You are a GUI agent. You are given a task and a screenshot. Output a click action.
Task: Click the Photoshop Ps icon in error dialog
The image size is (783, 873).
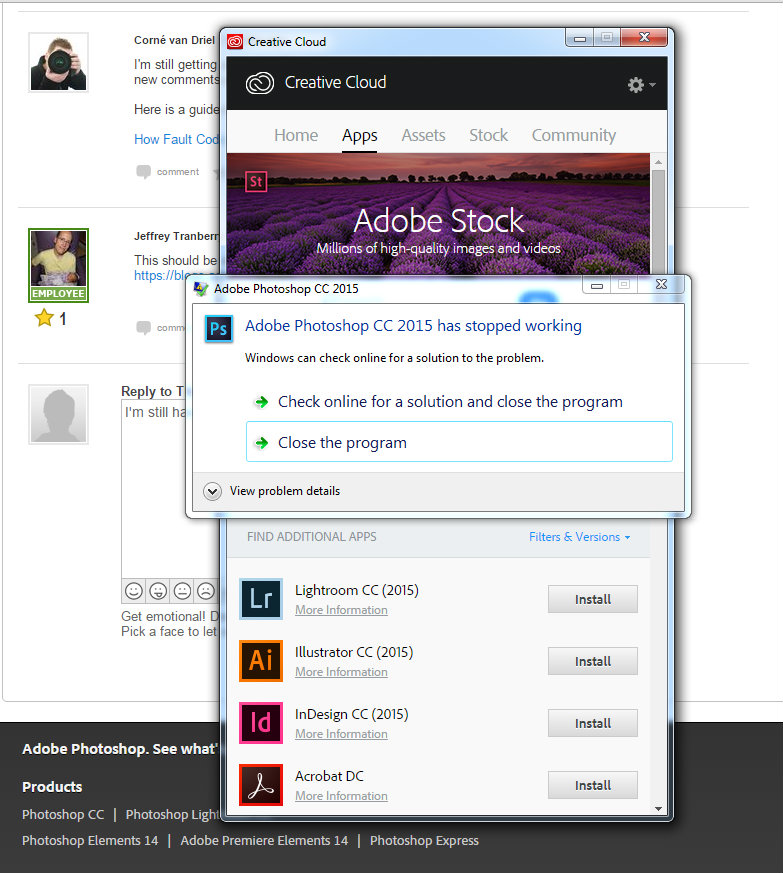point(218,329)
